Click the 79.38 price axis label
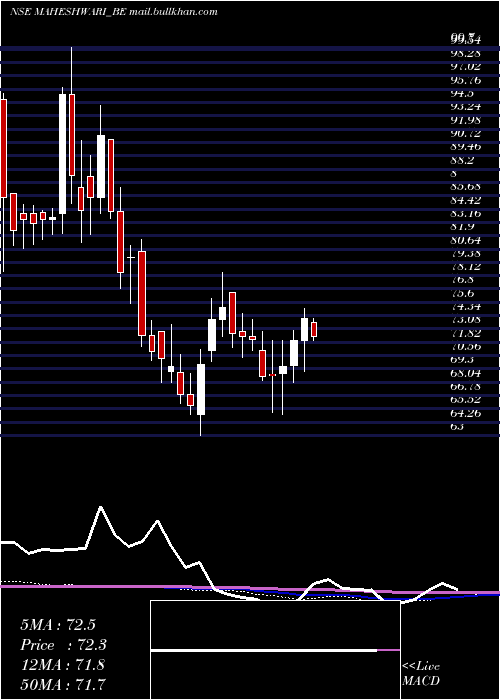Viewport: 500px width, 700px height. 465,253
